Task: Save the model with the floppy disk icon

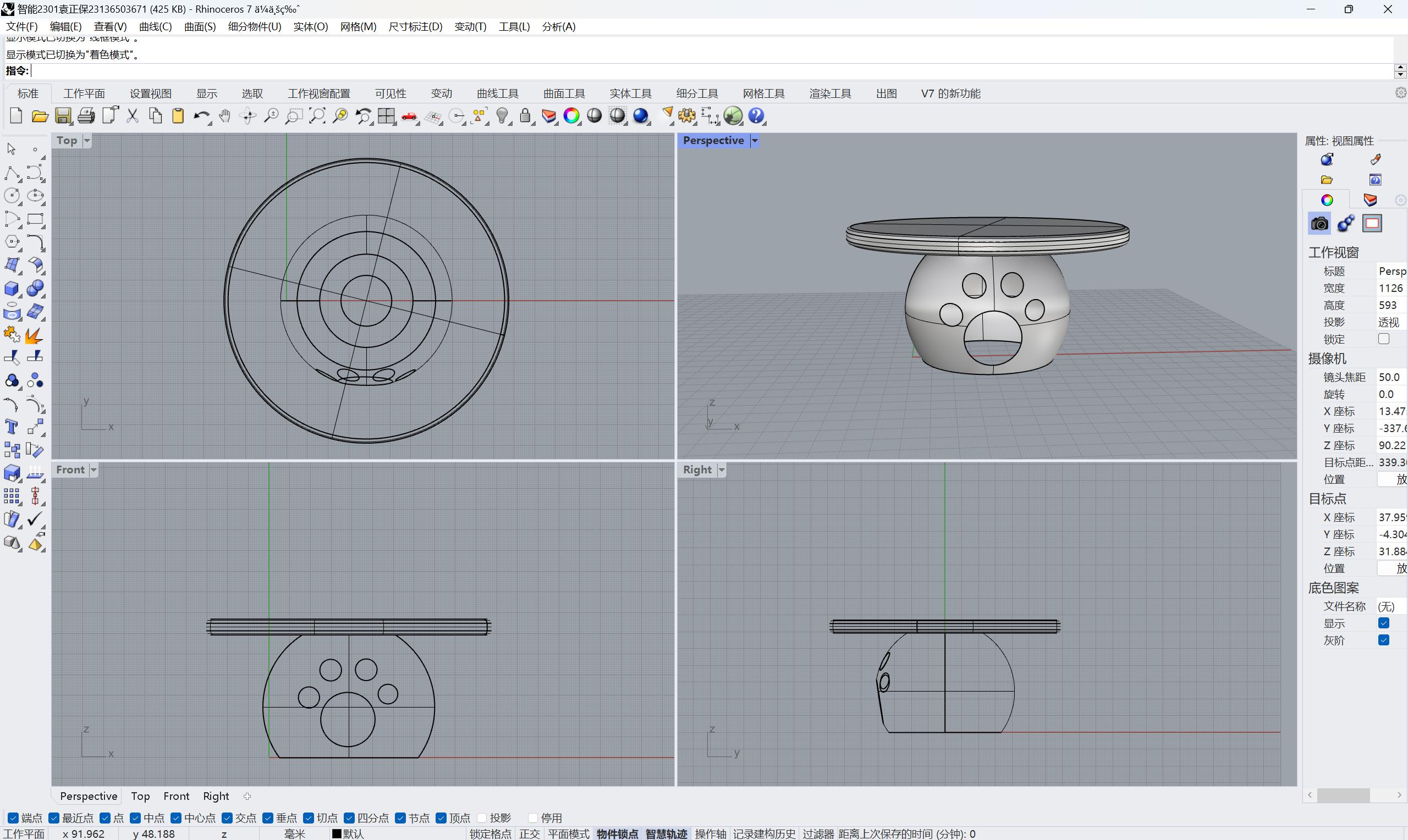Action: coord(63,116)
